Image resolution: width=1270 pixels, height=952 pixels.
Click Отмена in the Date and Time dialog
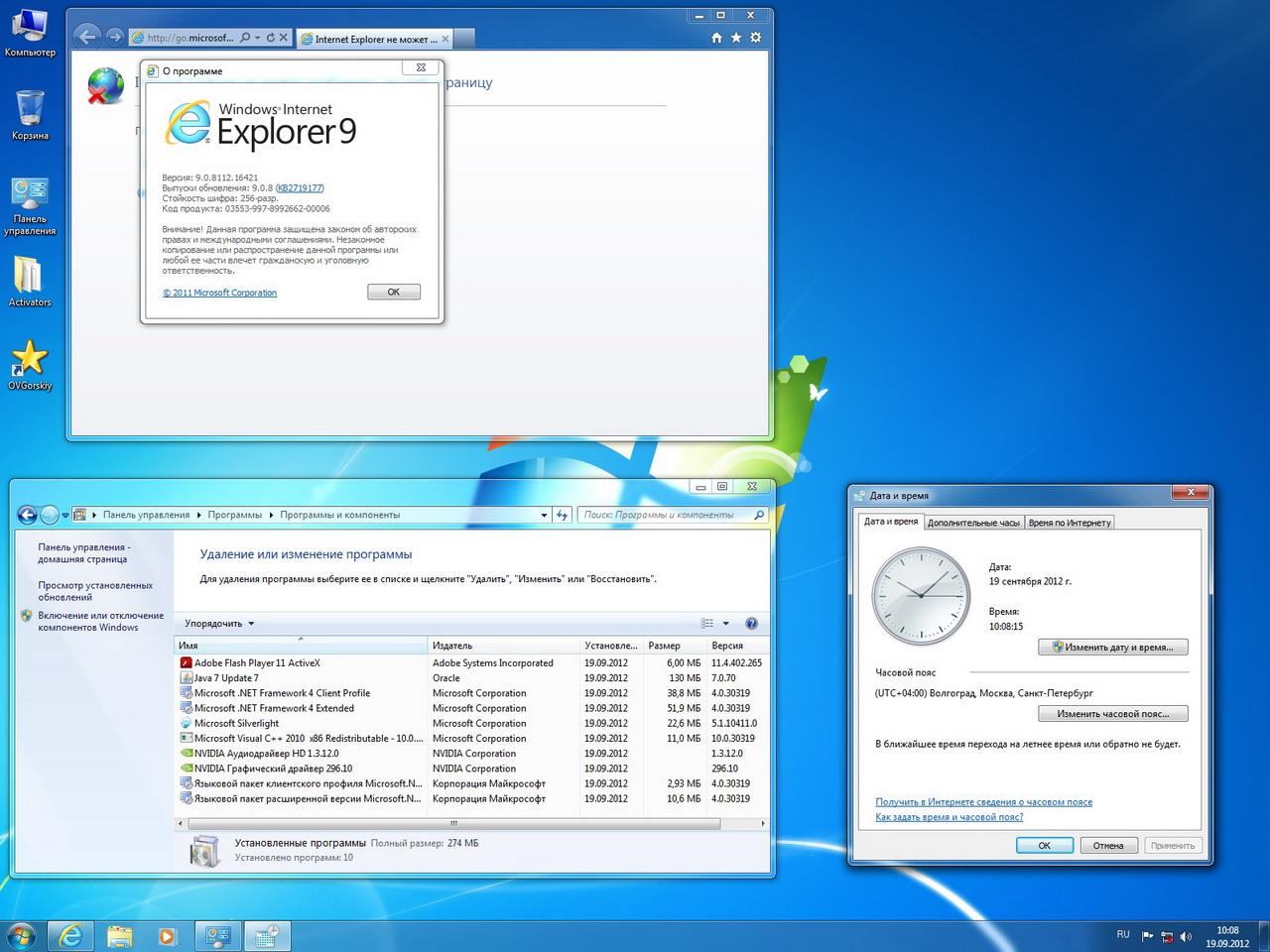coord(1108,845)
